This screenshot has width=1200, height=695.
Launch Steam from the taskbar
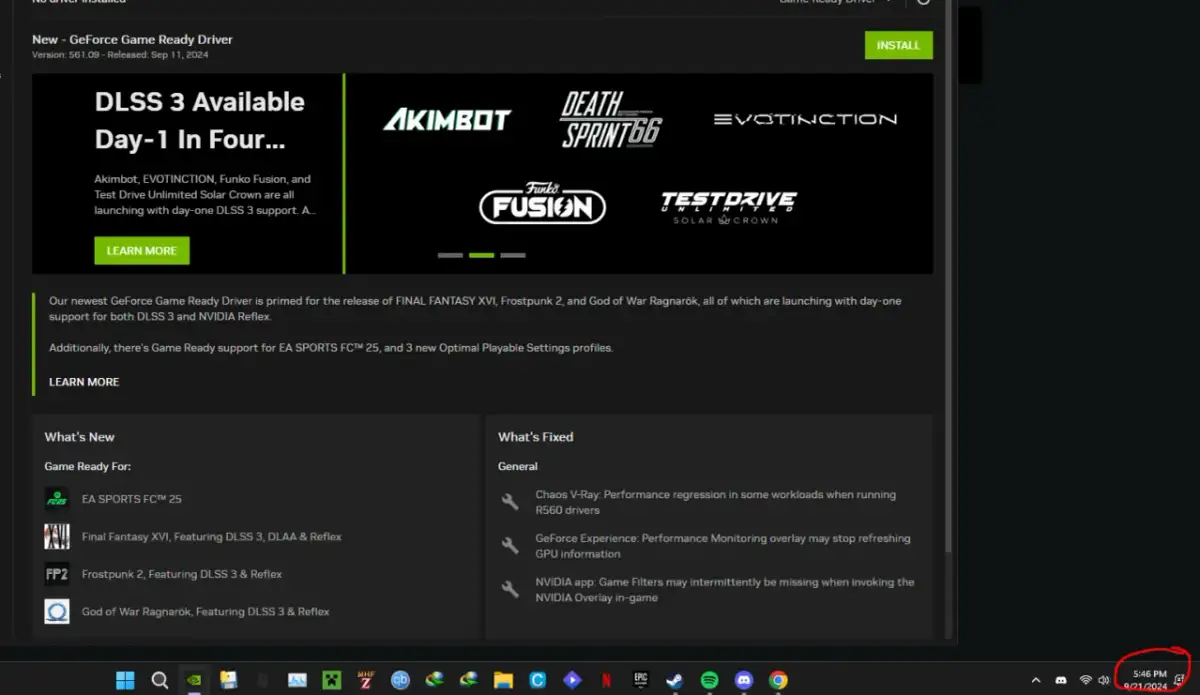[x=675, y=679]
